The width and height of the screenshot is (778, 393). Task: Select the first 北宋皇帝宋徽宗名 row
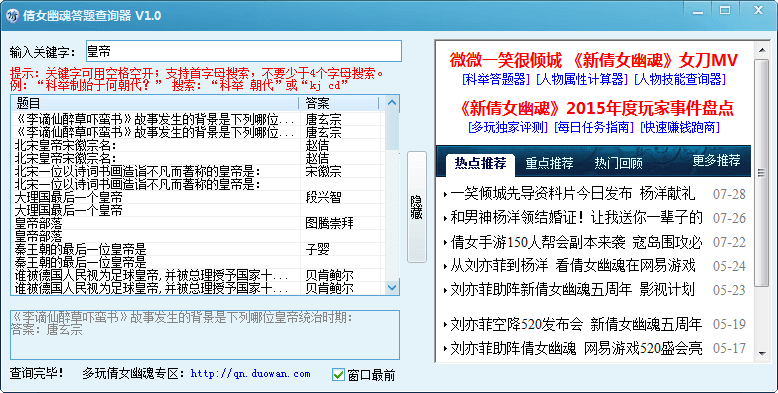198,146
